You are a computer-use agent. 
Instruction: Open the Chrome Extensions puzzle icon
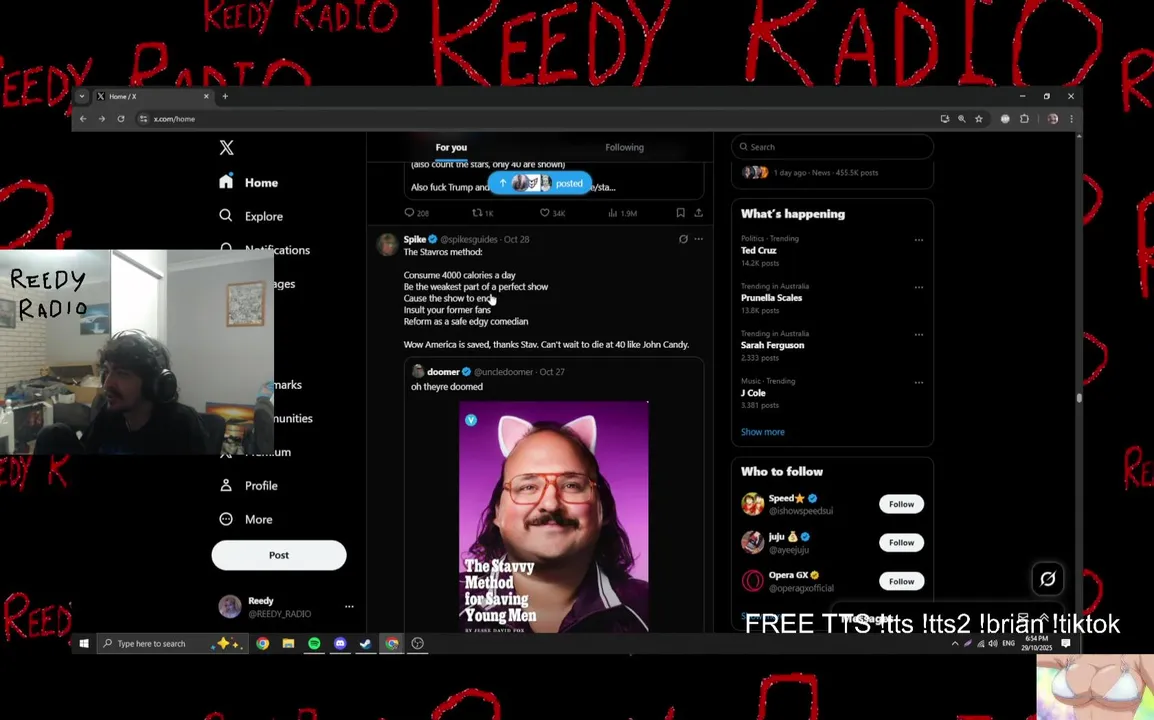coord(1024,119)
